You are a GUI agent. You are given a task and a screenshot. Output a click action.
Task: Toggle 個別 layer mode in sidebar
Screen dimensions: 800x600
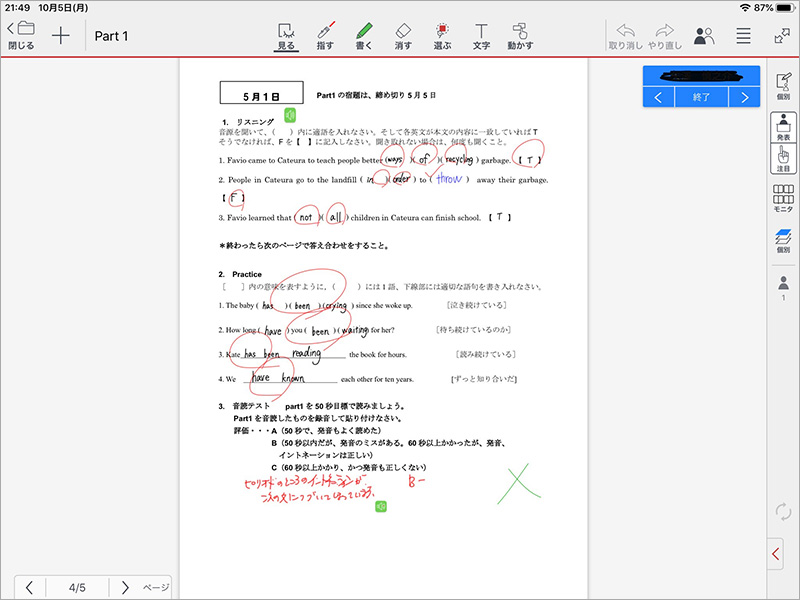coord(783,240)
